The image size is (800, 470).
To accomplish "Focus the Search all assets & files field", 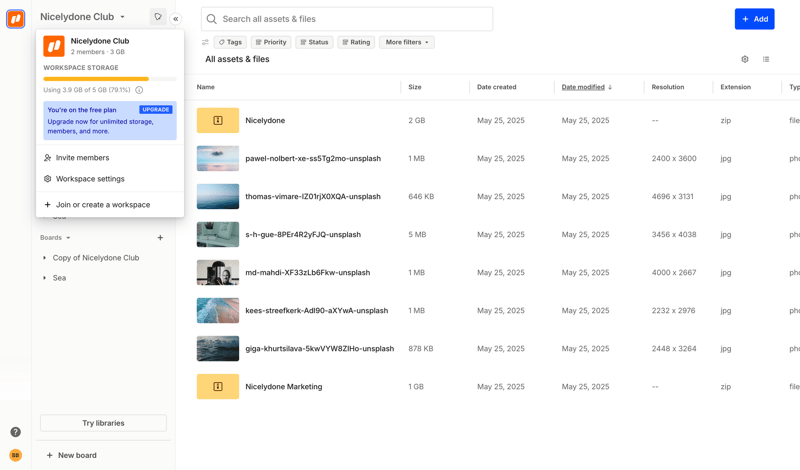I will tap(347, 19).
